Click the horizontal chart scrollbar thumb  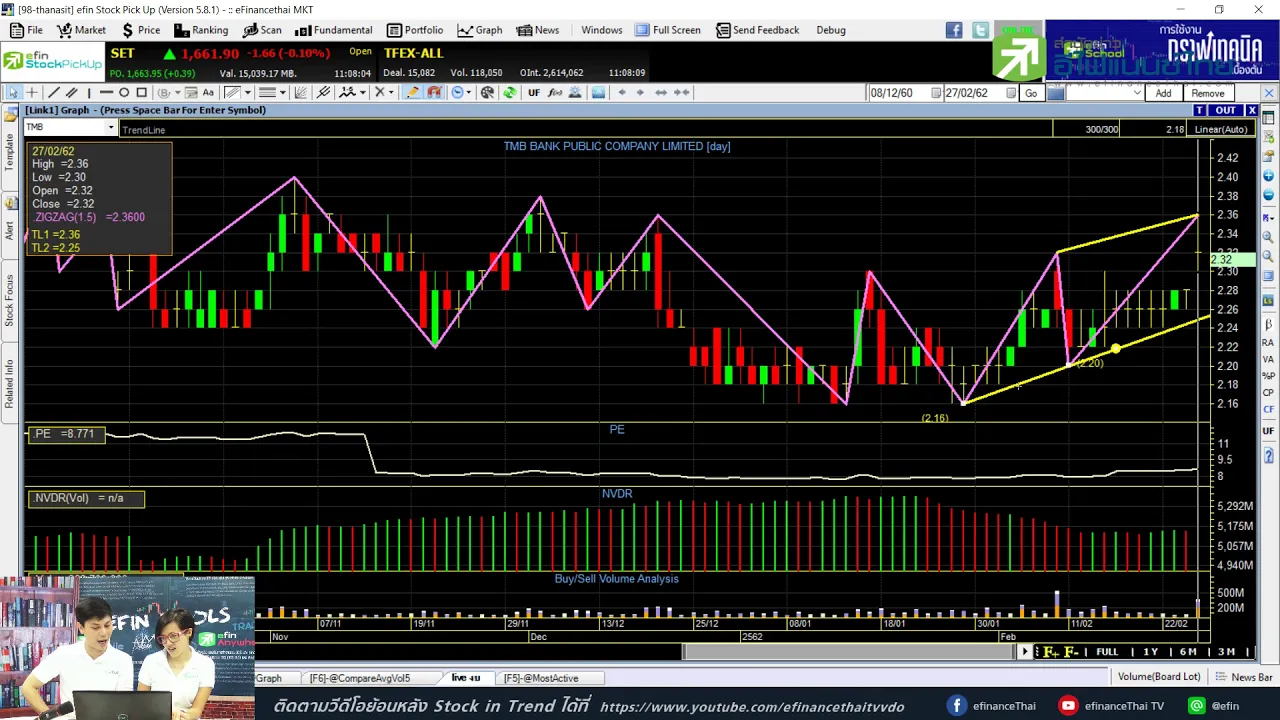[848, 652]
